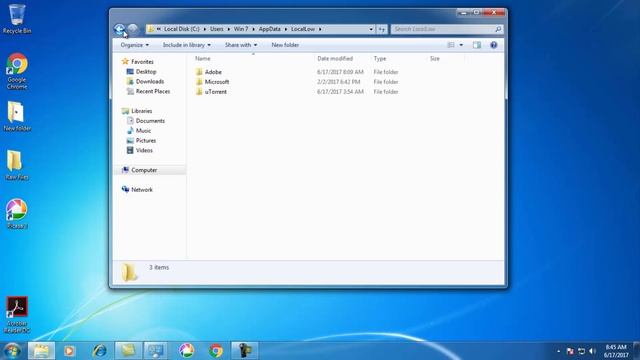Select Favorites in navigation pane
The image size is (640, 360).
142,62
